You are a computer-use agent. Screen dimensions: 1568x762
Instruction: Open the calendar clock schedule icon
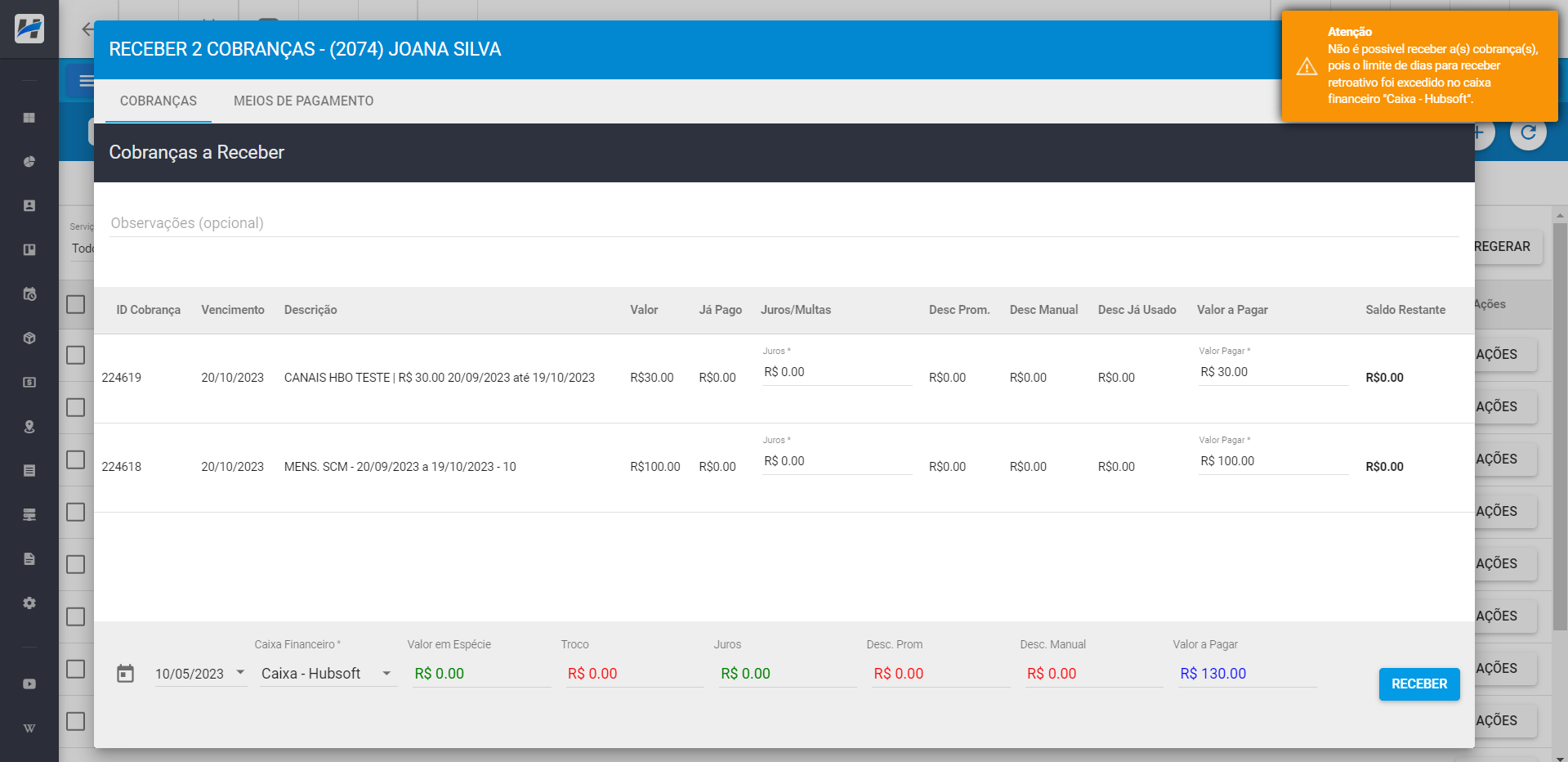[x=29, y=294]
